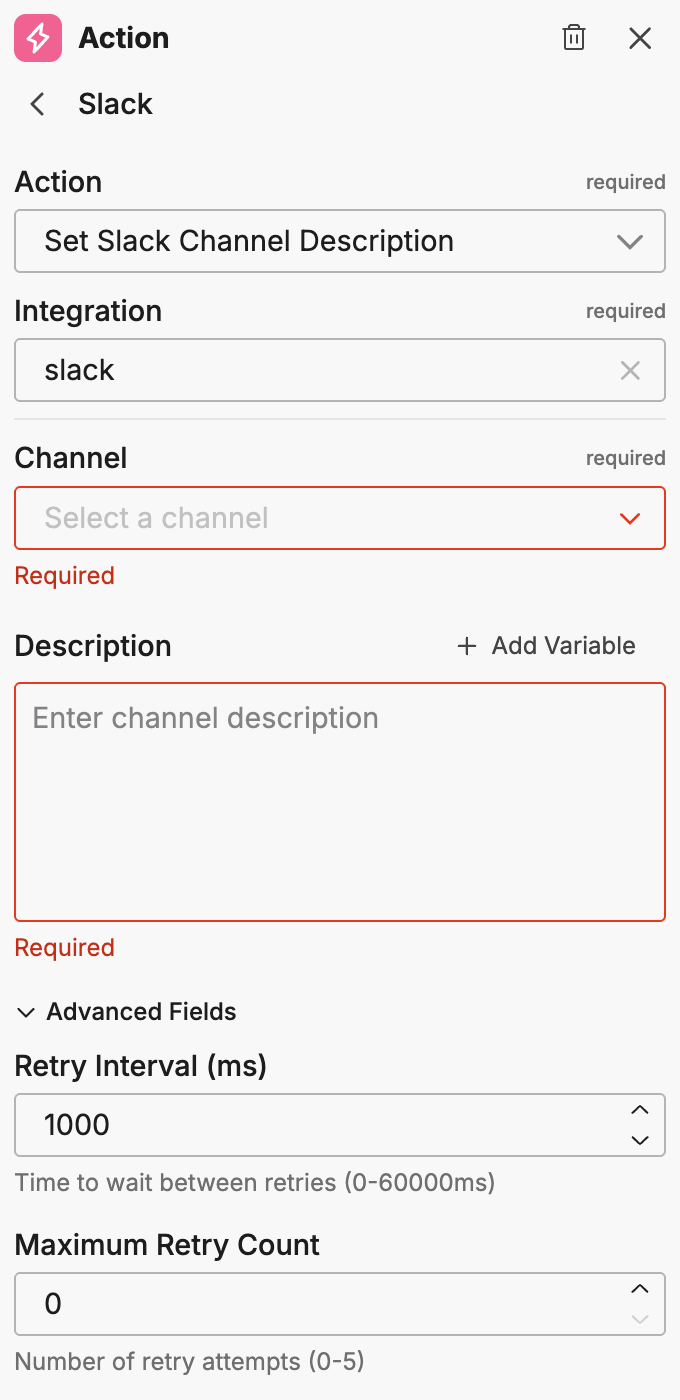Delete the action with trash icon
The height and width of the screenshot is (1400, 680).
click(x=574, y=39)
